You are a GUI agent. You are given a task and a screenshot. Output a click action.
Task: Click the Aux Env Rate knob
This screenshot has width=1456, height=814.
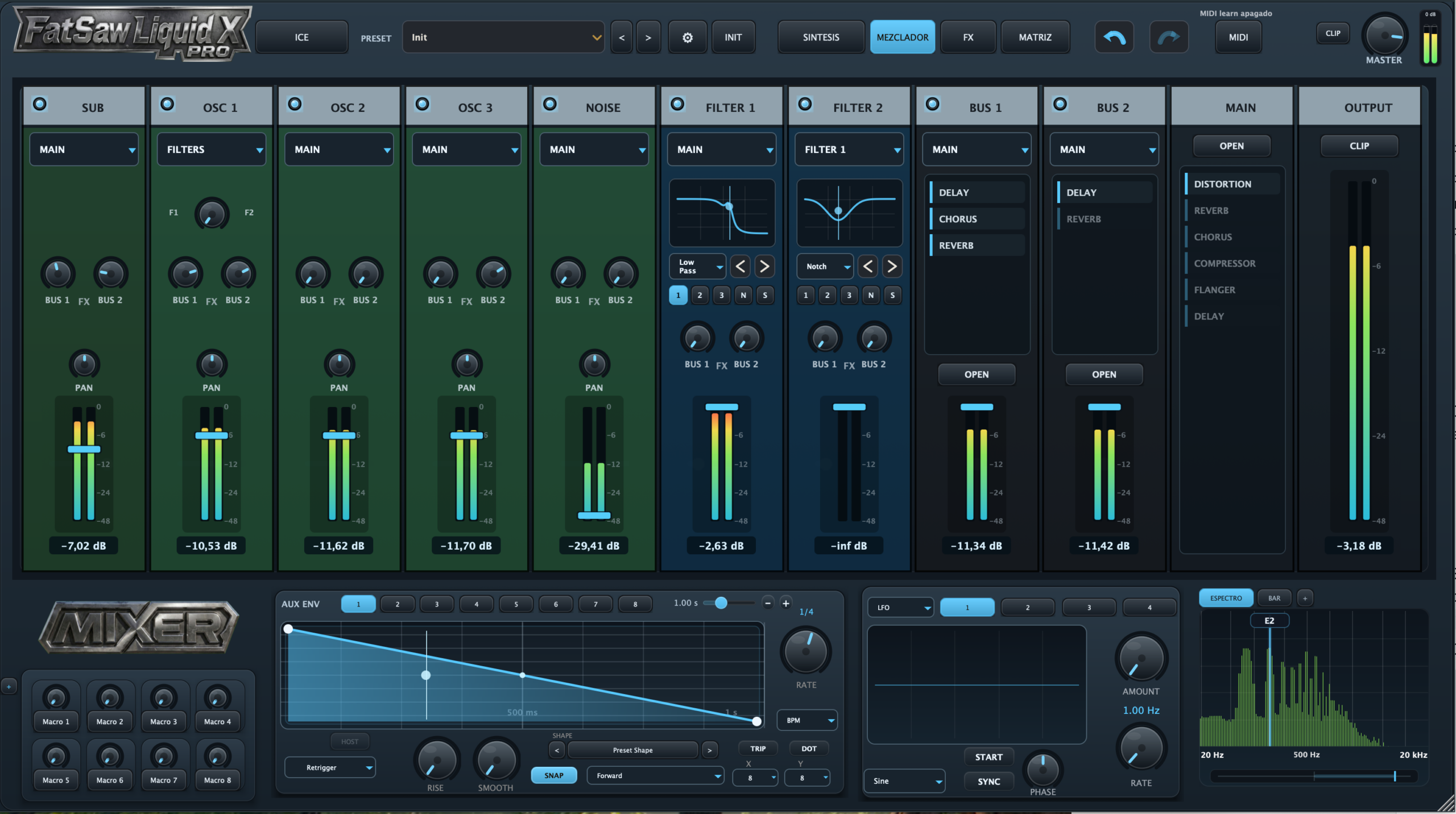805,651
